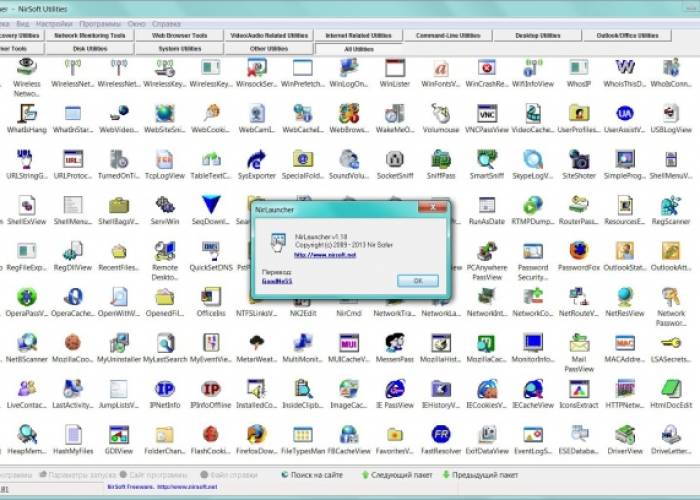Open the Other Utilities tab
This screenshot has width=700, height=500.
tap(269, 48)
